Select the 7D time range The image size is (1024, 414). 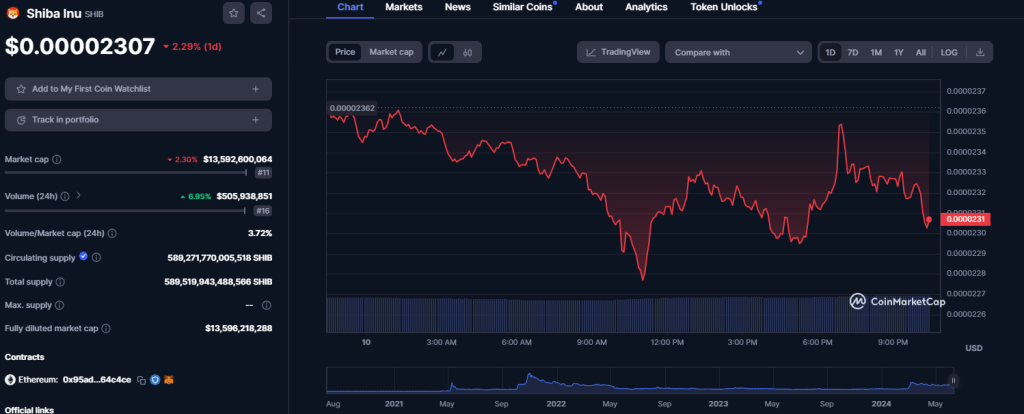coord(853,52)
